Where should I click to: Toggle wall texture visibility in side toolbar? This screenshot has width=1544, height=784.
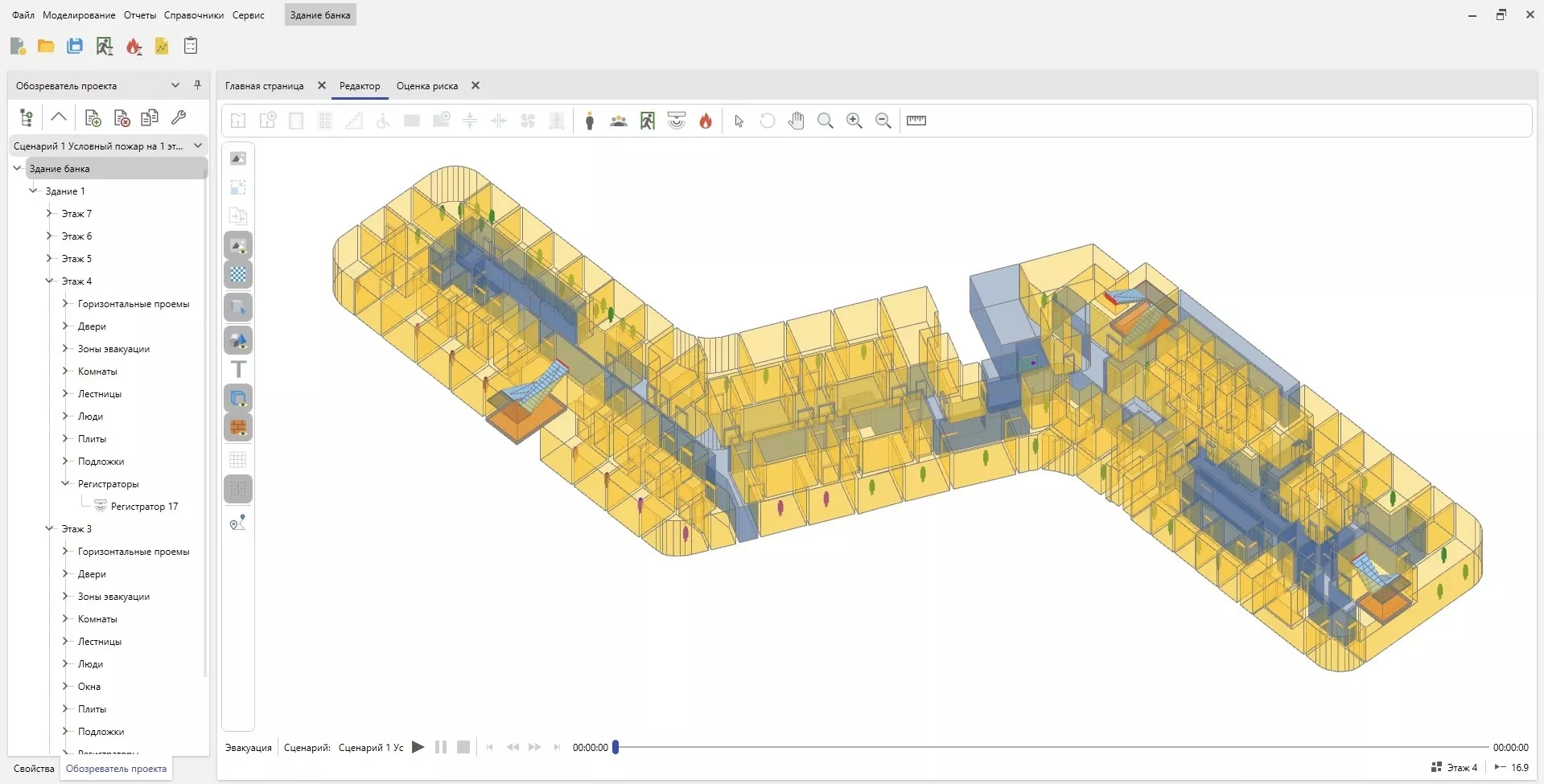238,428
